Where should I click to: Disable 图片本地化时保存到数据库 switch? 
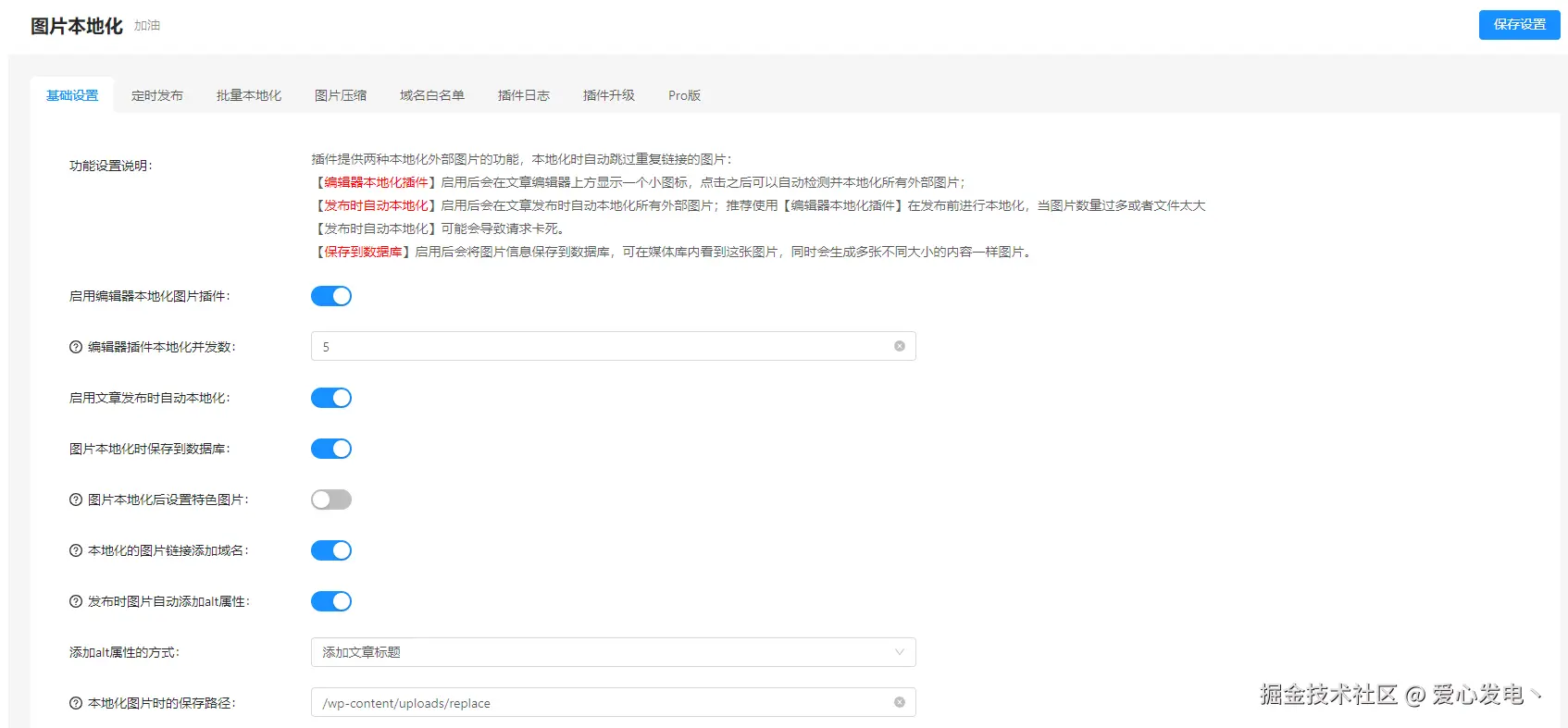click(331, 449)
